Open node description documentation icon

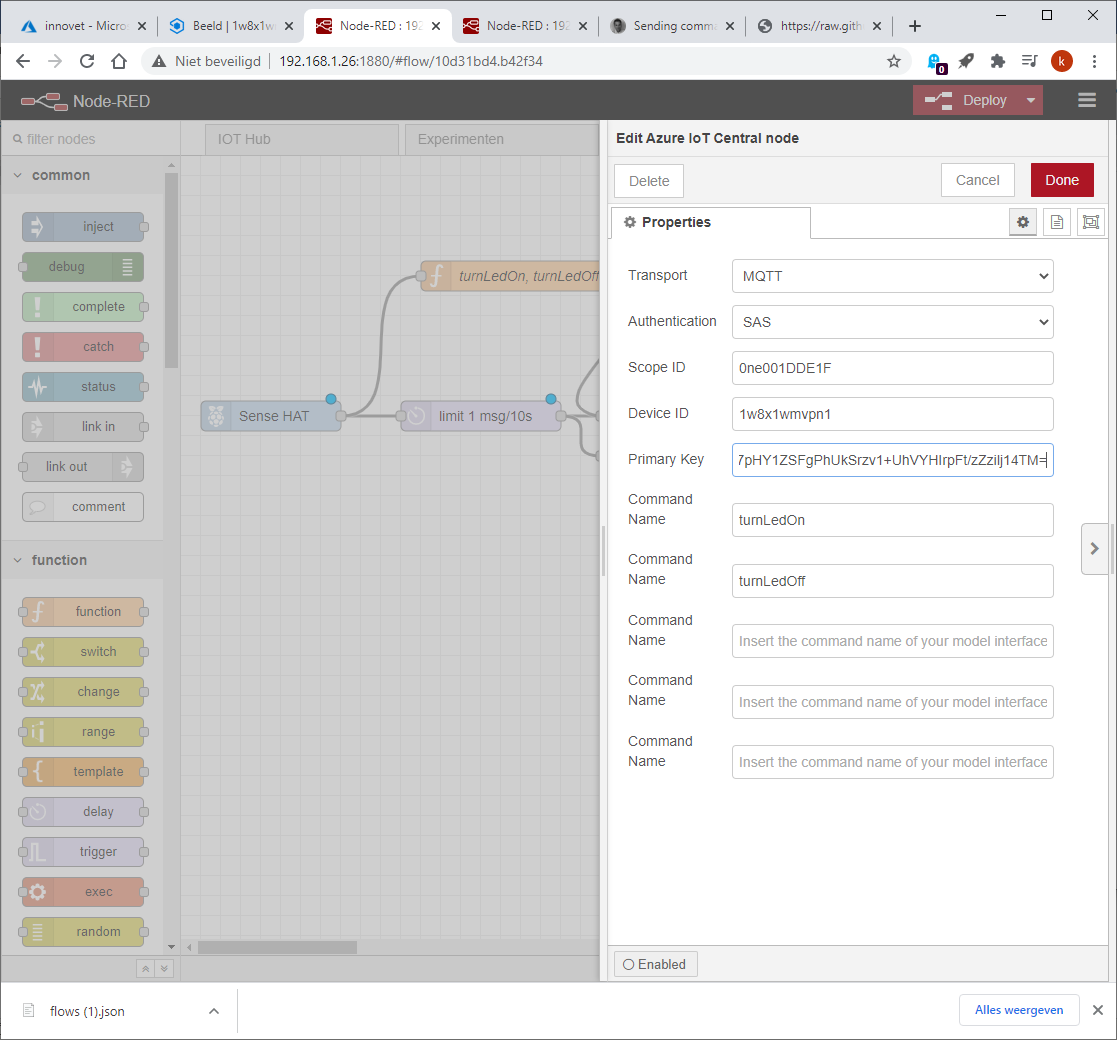click(x=1056, y=222)
